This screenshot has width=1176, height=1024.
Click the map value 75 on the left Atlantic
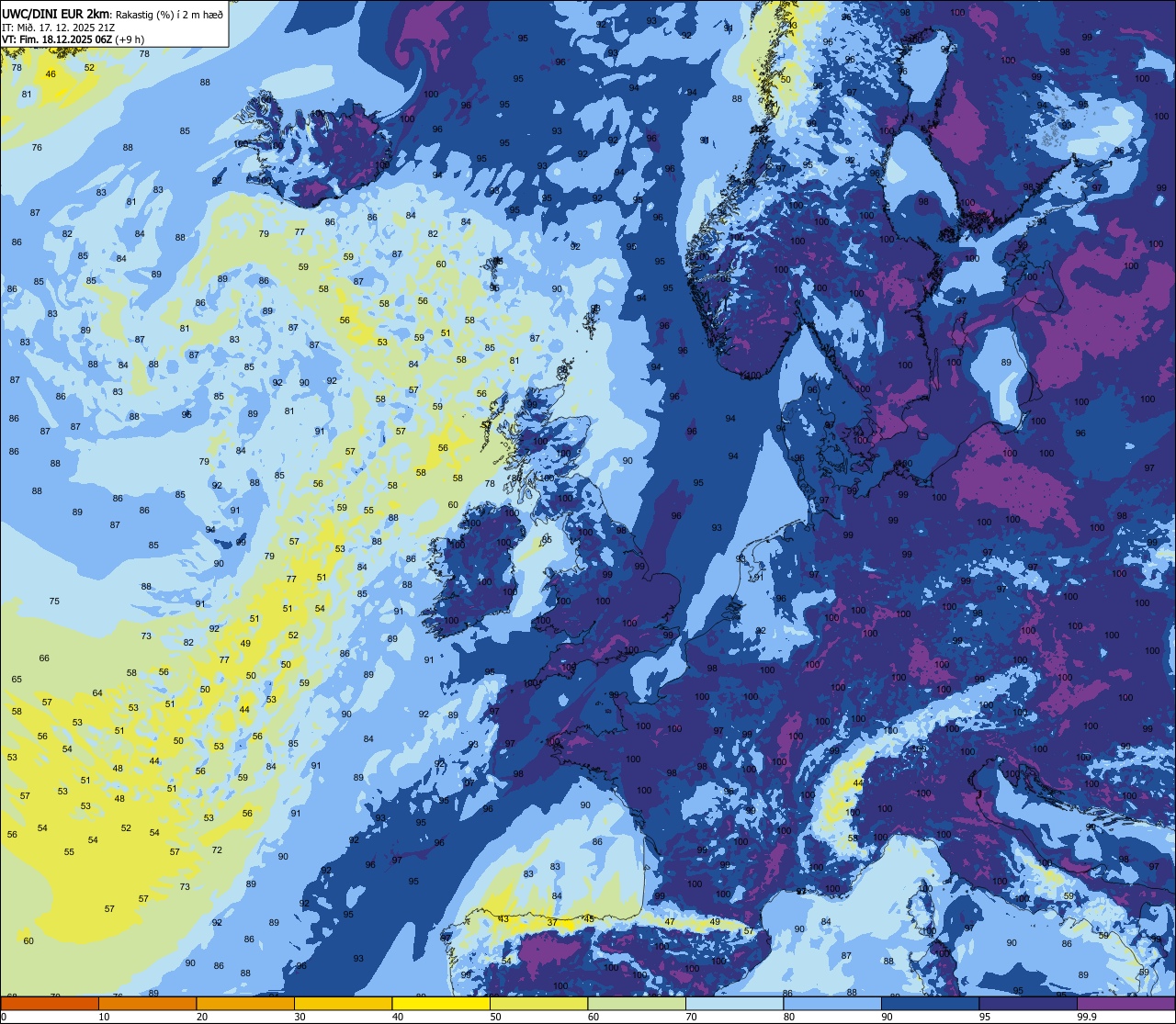(54, 602)
